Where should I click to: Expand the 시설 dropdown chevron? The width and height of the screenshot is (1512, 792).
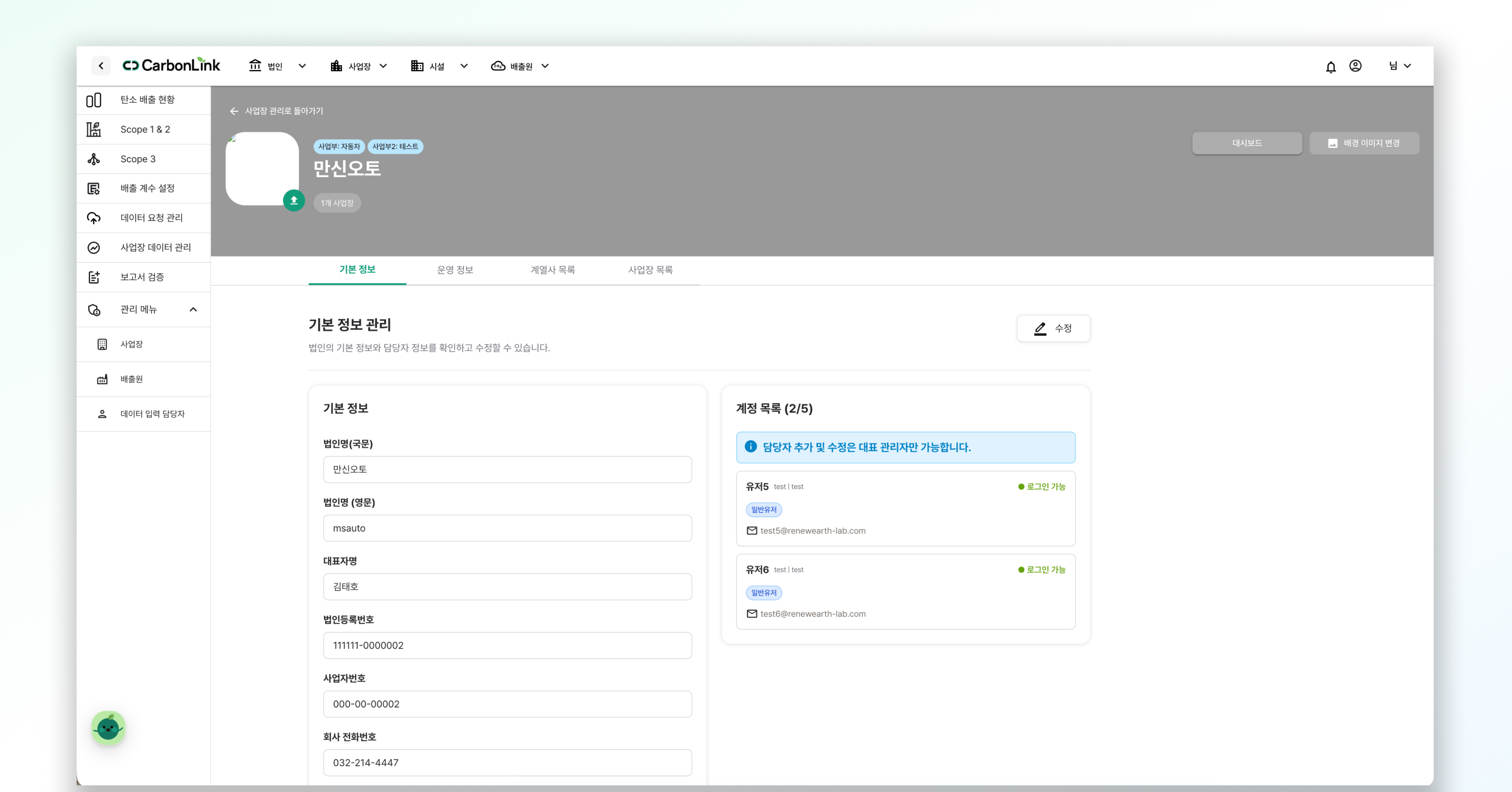point(464,66)
